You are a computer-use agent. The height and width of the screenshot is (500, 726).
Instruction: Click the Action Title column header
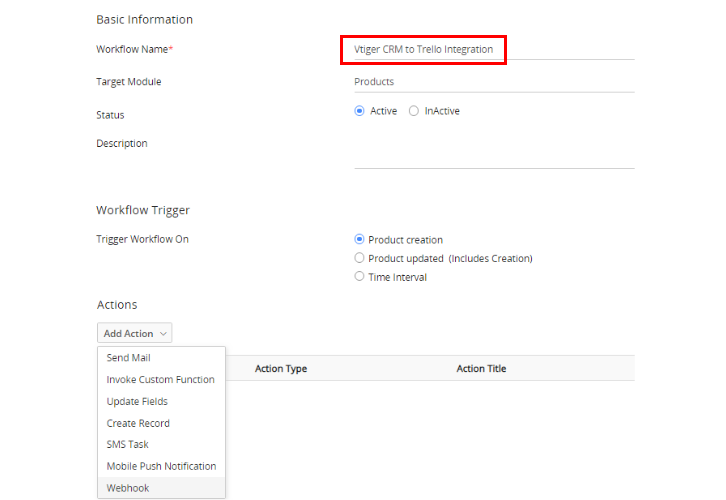(x=481, y=369)
